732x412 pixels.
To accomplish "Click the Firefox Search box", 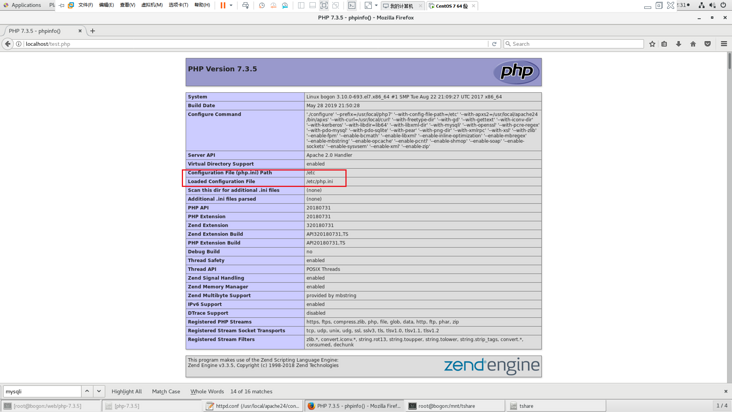I will click(573, 44).
